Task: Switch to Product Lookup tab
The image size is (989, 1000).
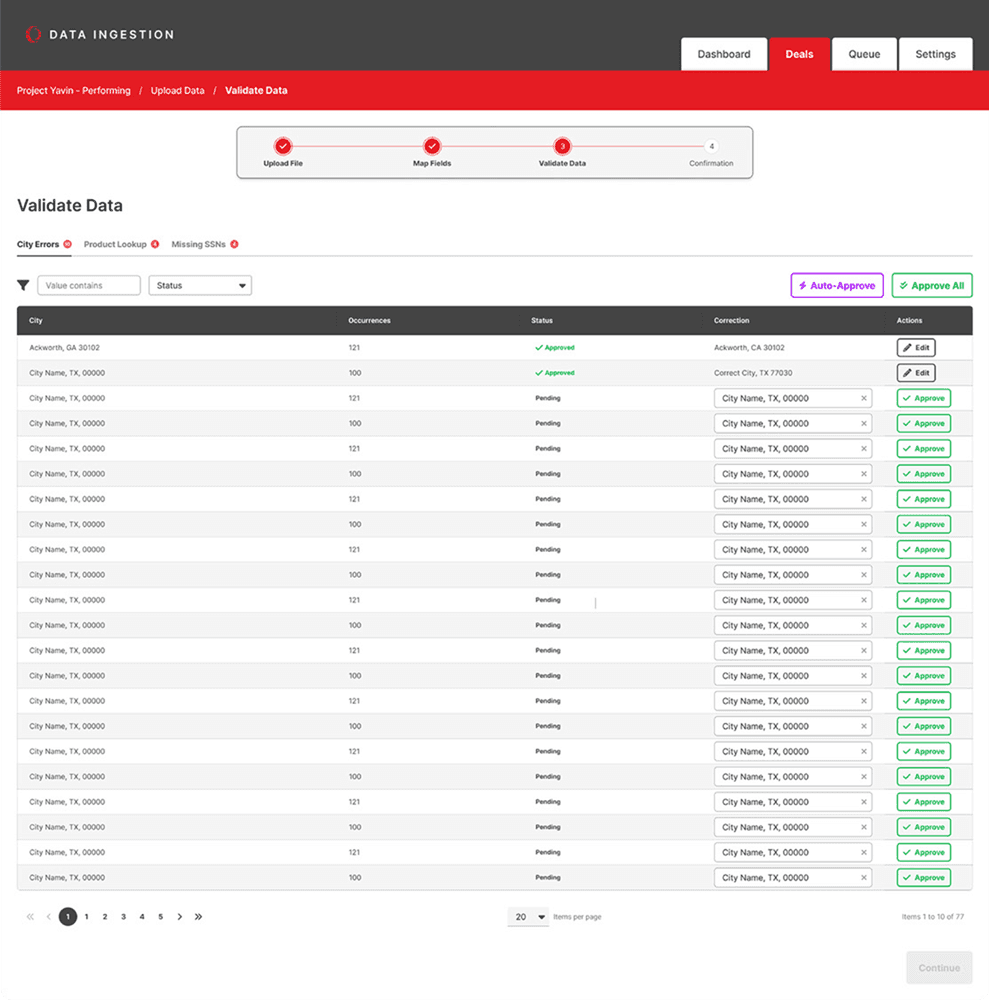Action: [121, 244]
